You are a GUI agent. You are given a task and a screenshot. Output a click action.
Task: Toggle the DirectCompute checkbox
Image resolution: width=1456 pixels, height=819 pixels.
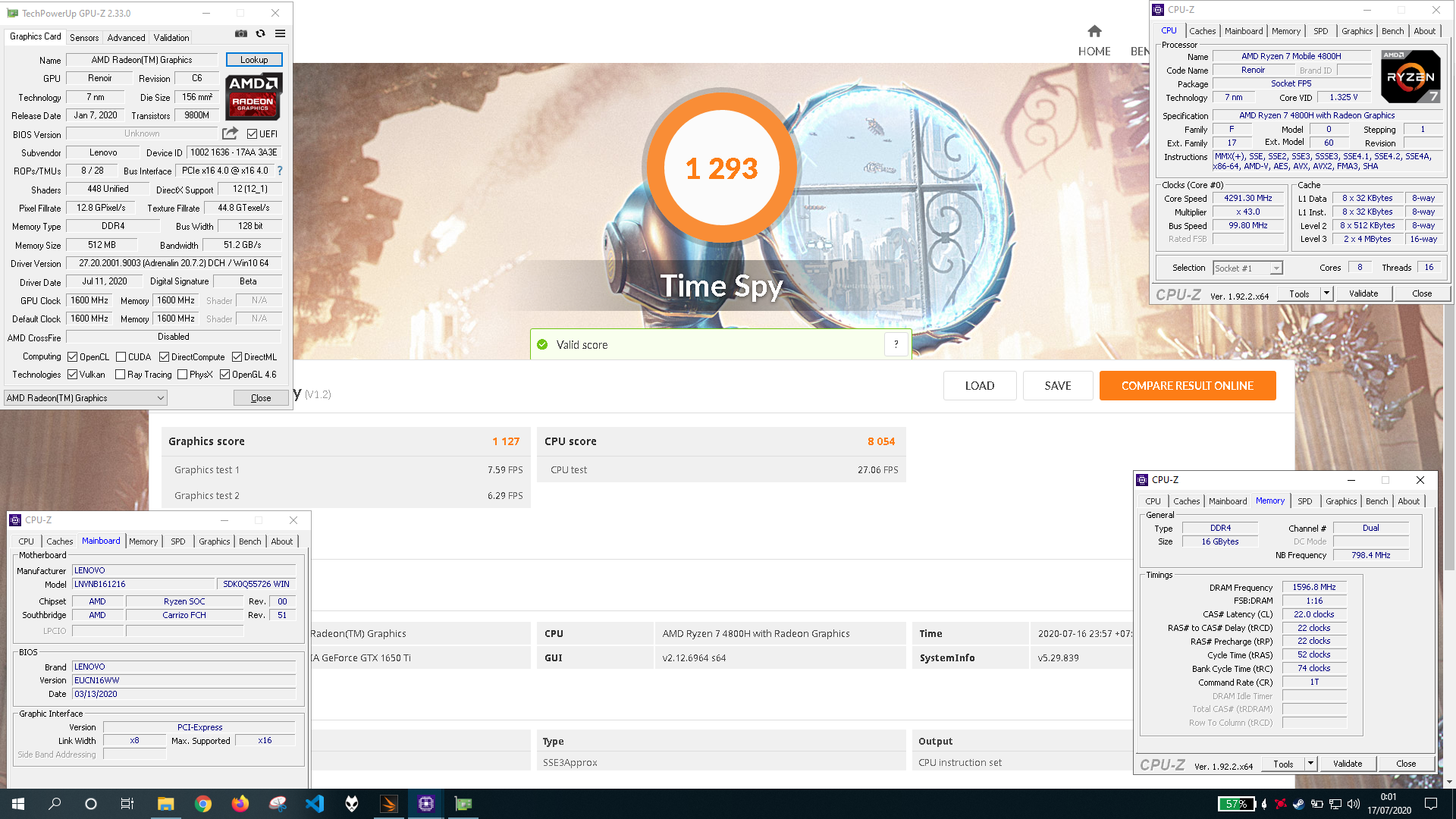164,357
